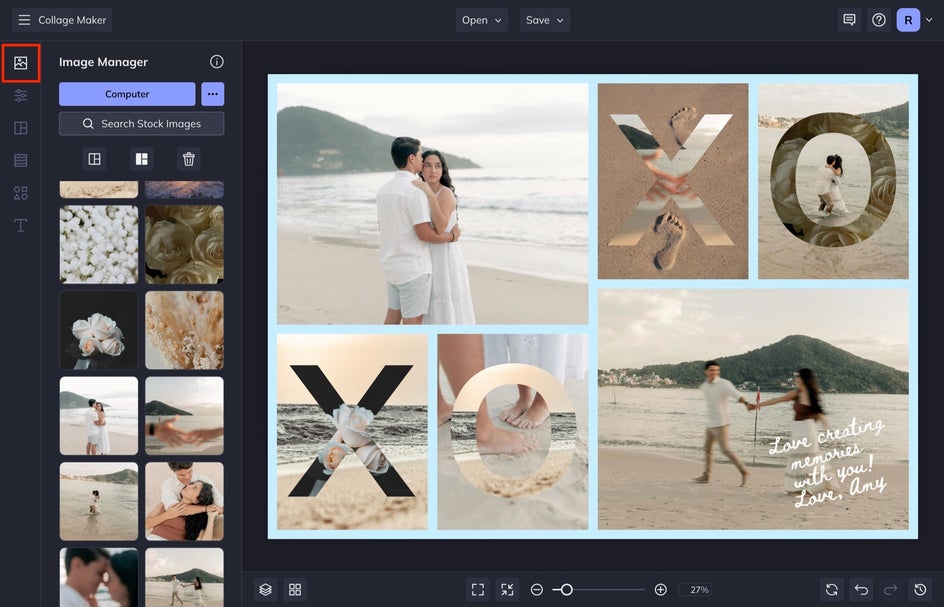Click Search Stock Images button

141,124
